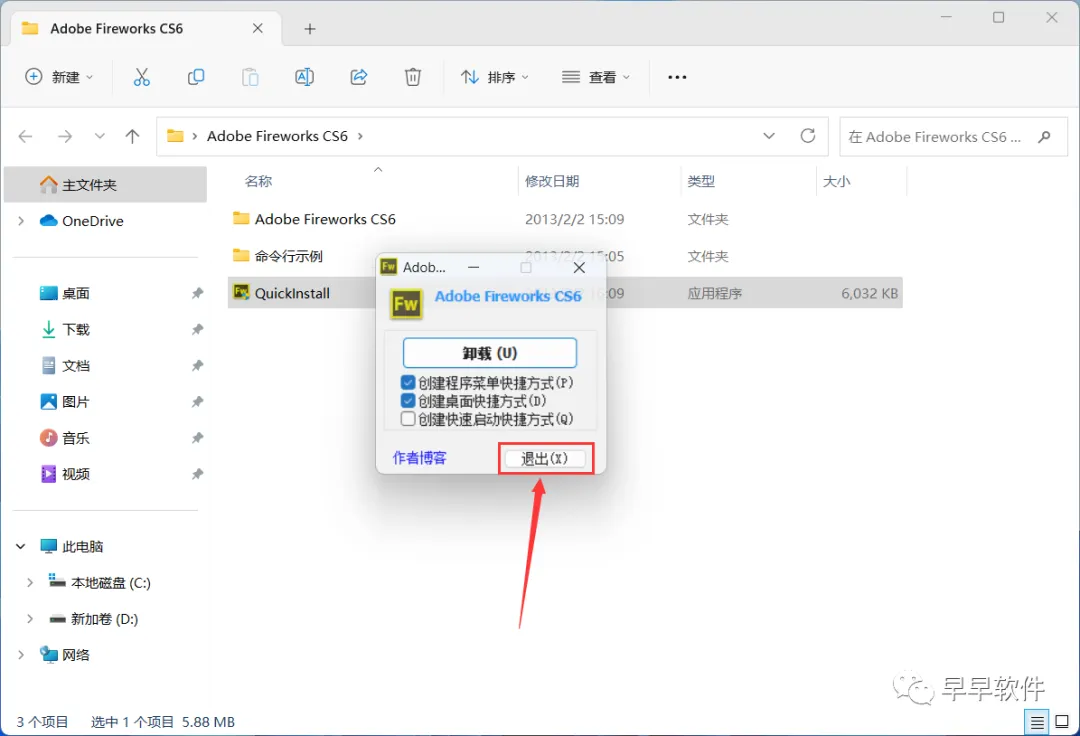The height and width of the screenshot is (736, 1080).
Task: Go forward with the right arrow
Action: point(65,136)
